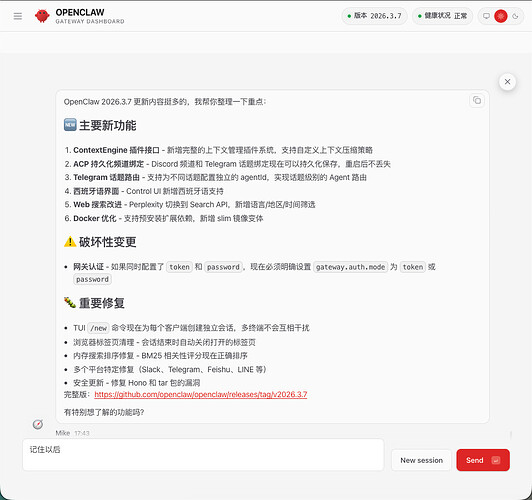Click the ACP 持久化频道绑定 list item
The image size is (532, 500).
pos(227,164)
